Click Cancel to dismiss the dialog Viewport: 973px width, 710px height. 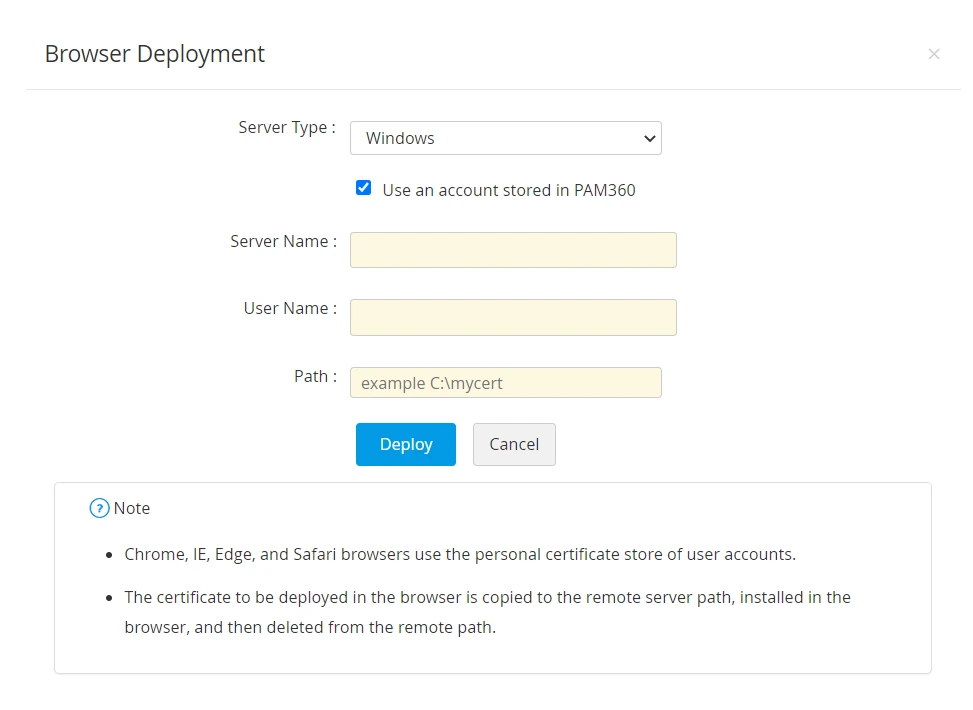pyautogui.click(x=514, y=444)
